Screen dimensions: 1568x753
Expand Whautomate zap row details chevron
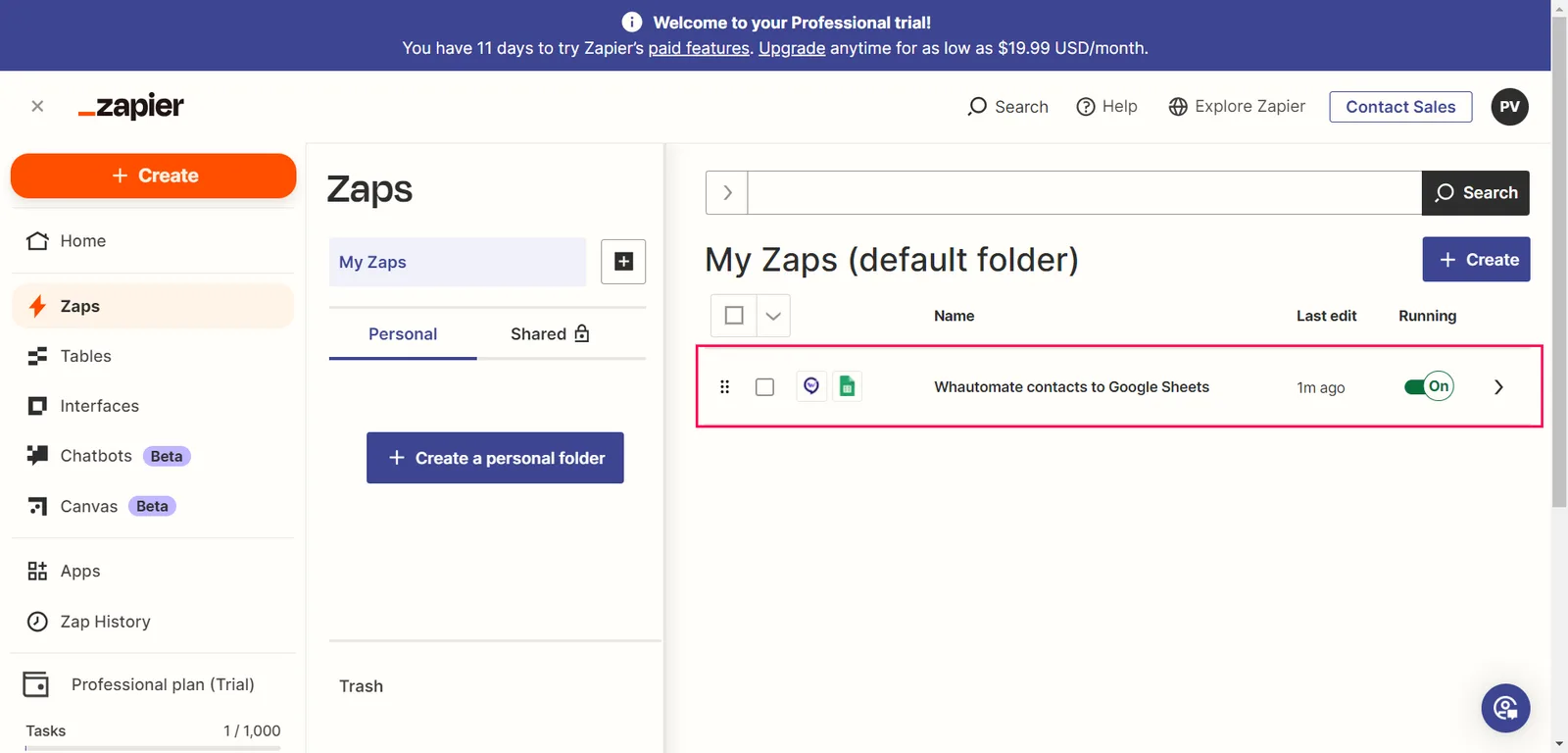[1498, 387]
